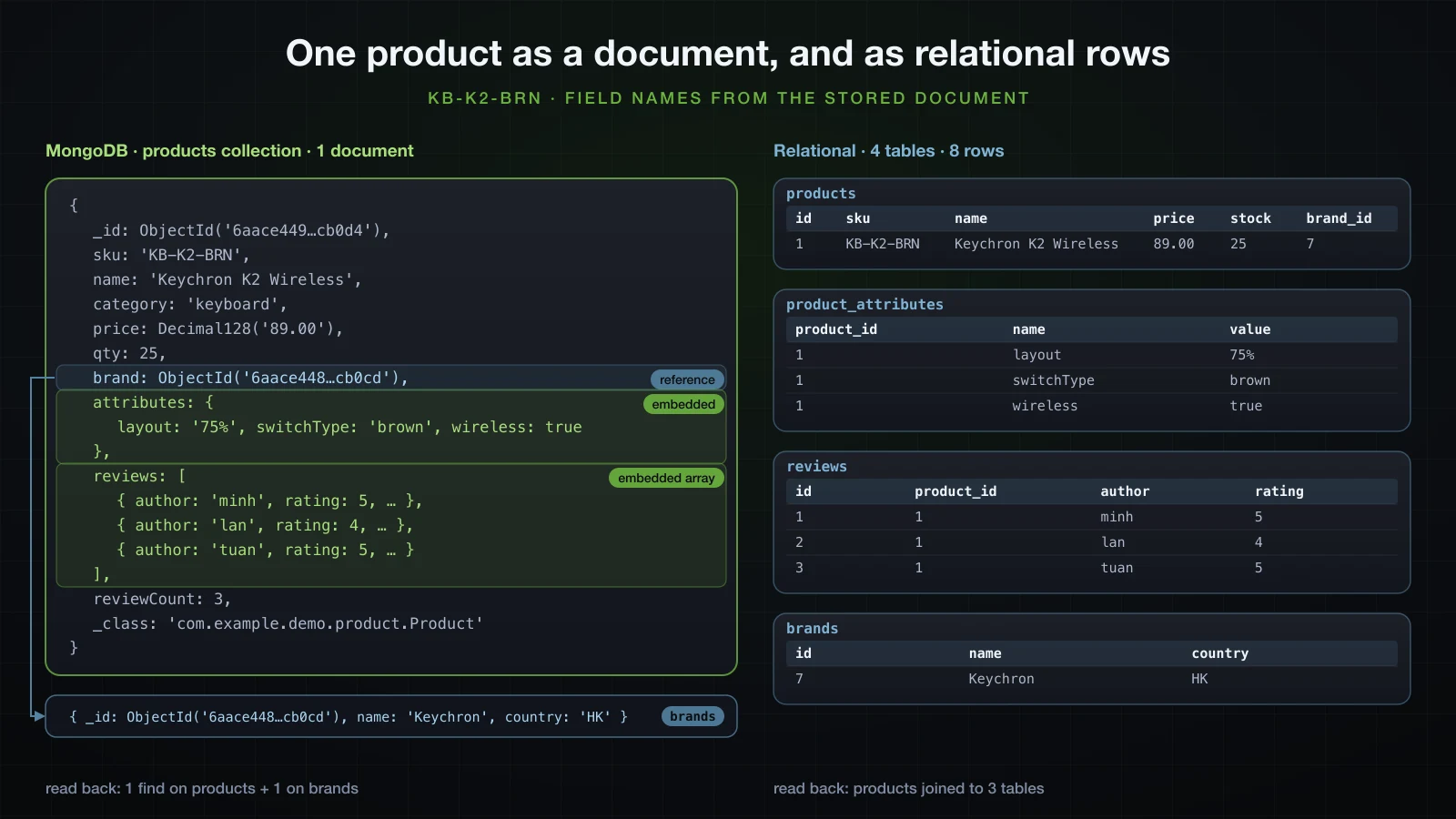Click the 'brands' badge on bottom document
This screenshot has width=1456, height=819.
(693, 716)
